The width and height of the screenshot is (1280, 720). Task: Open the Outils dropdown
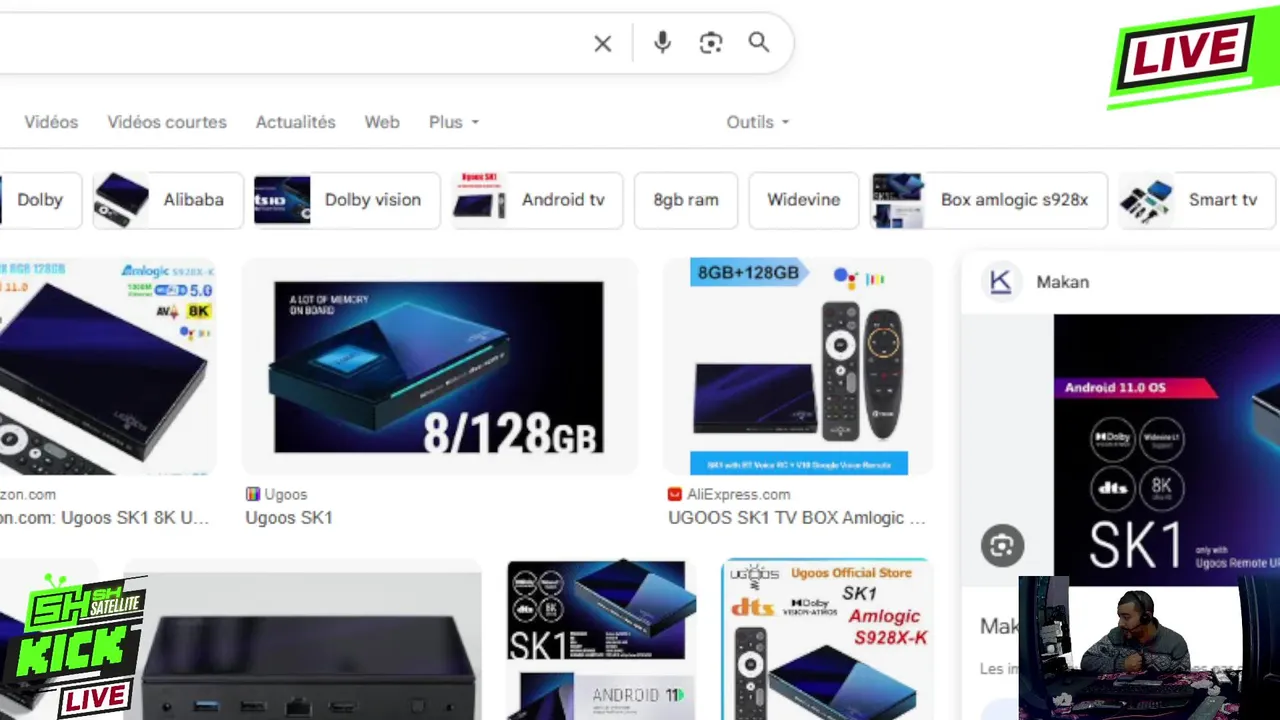pos(758,122)
